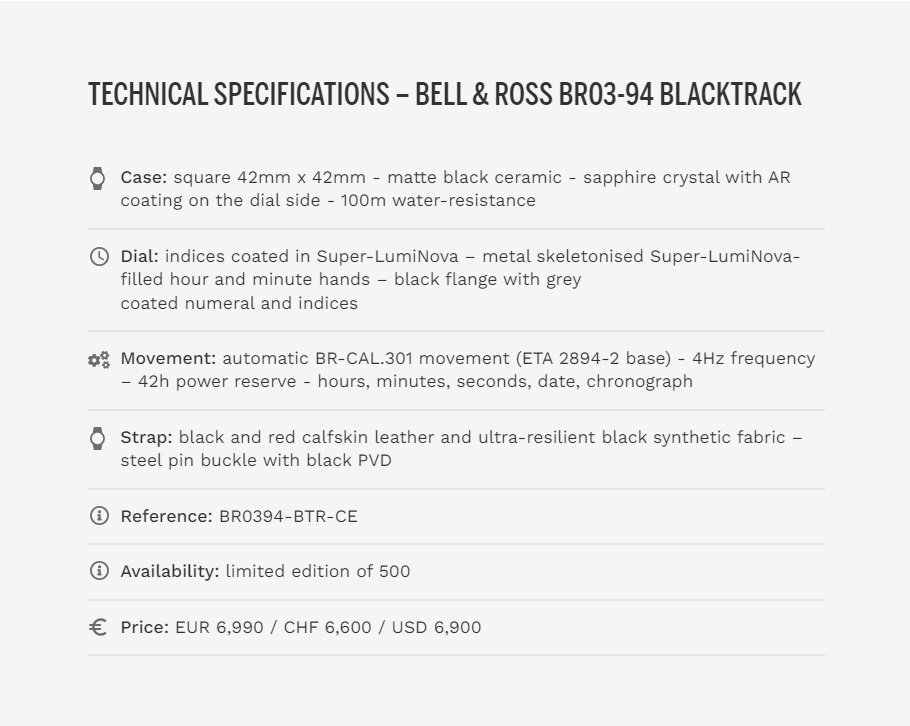Click the gears icon beside Movement
Viewport: 910px width, 726px height.
[99, 360]
